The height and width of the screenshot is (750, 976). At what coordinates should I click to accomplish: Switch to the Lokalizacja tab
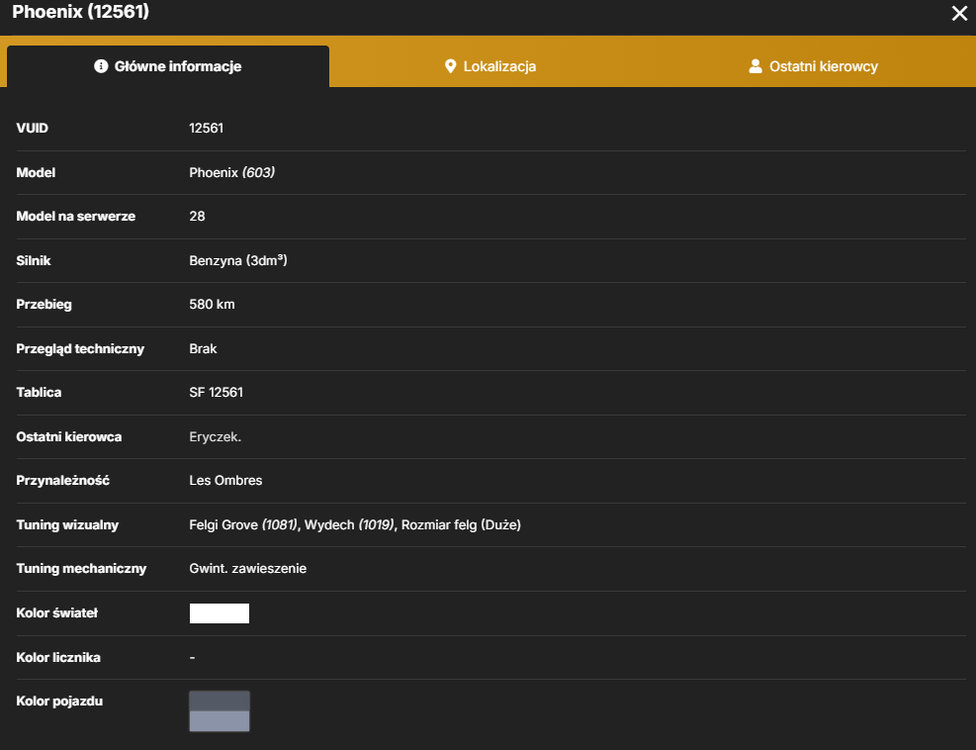(x=490, y=66)
